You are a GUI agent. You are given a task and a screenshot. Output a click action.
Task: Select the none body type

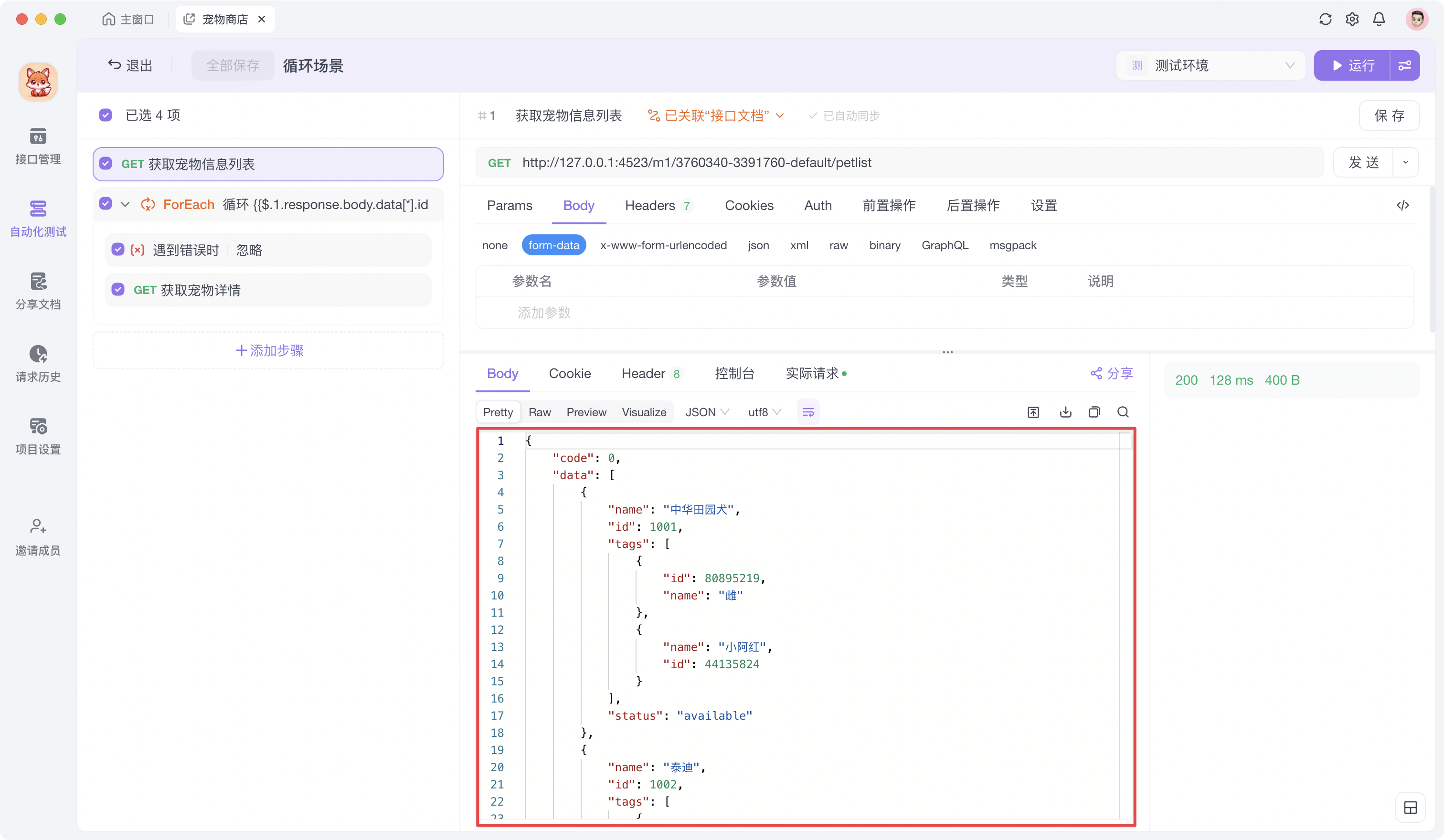coord(495,245)
